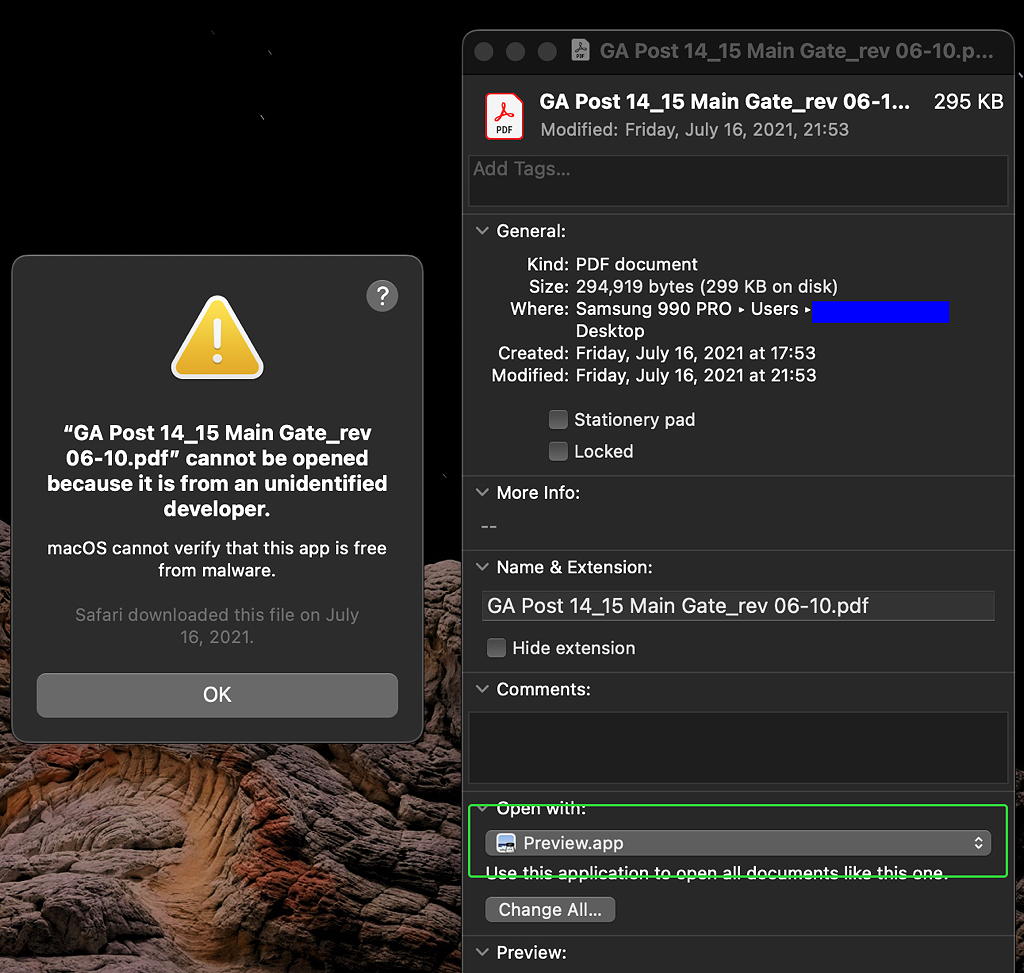Collapse the Comments section
Viewport: 1024px width, 973px height.
(x=482, y=689)
